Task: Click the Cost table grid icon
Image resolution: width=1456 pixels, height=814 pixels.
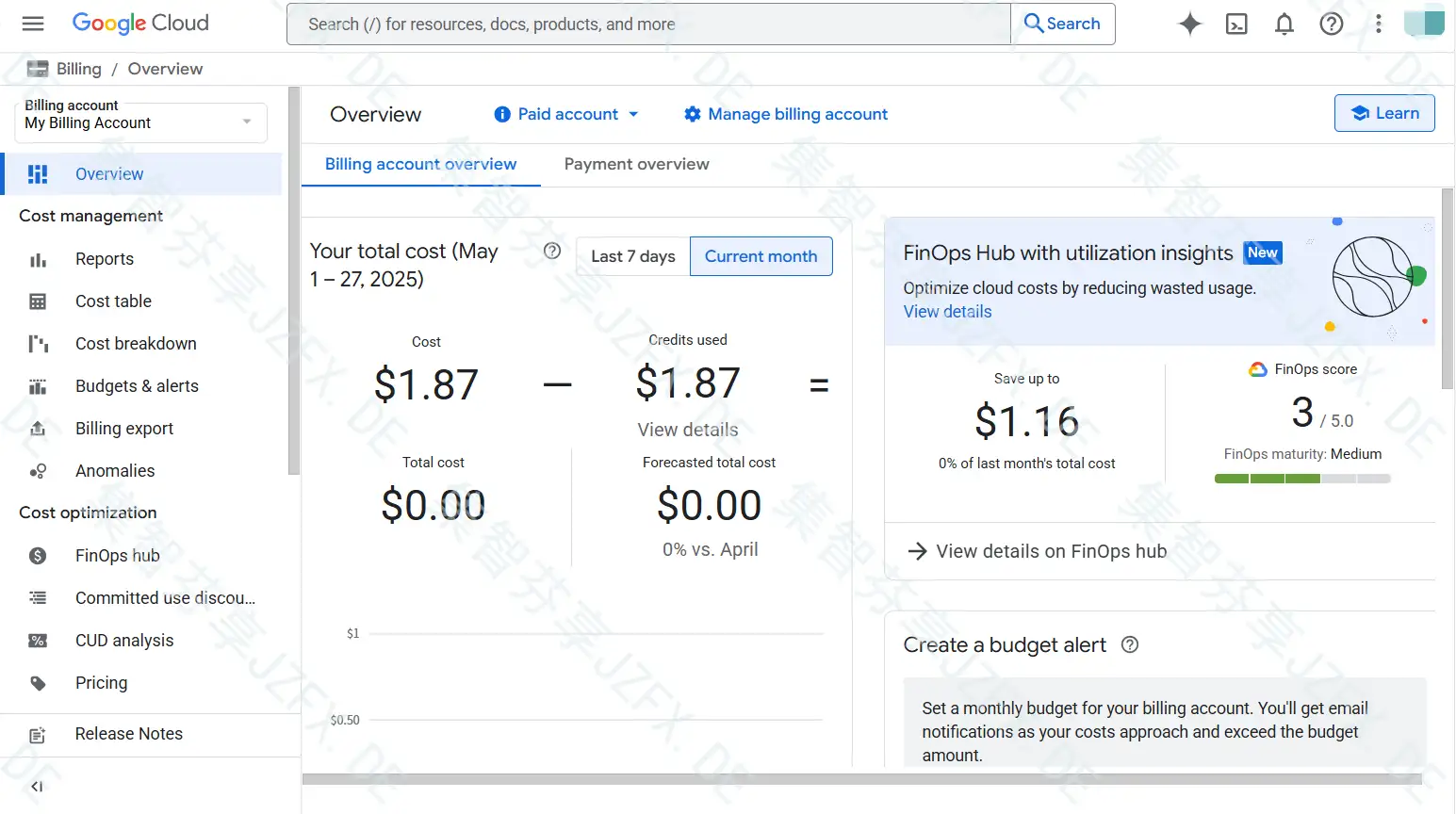Action: coord(38,301)
